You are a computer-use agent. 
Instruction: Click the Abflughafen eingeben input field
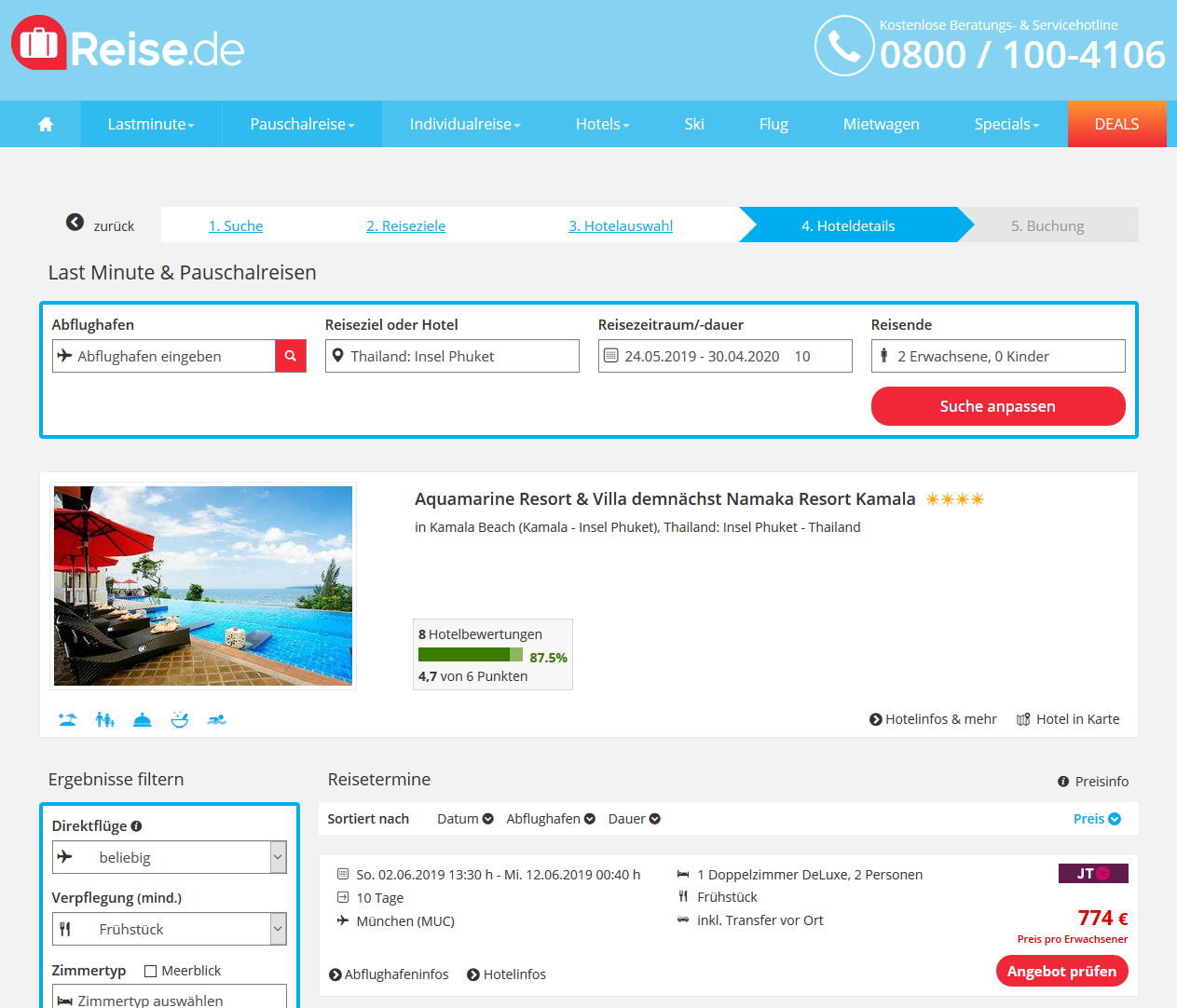coord(164,356)
